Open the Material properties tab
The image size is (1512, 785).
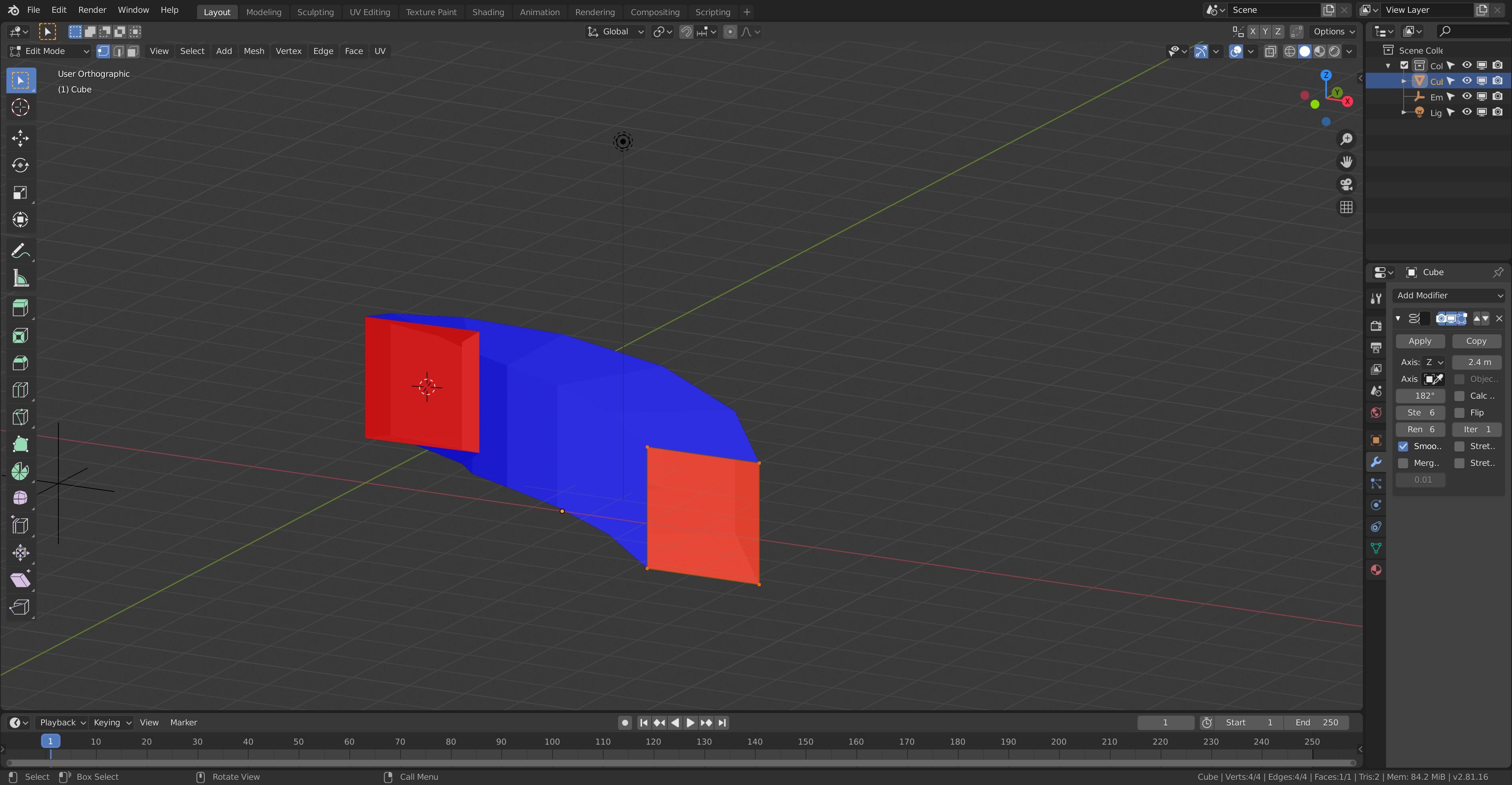pos(1376,569)
